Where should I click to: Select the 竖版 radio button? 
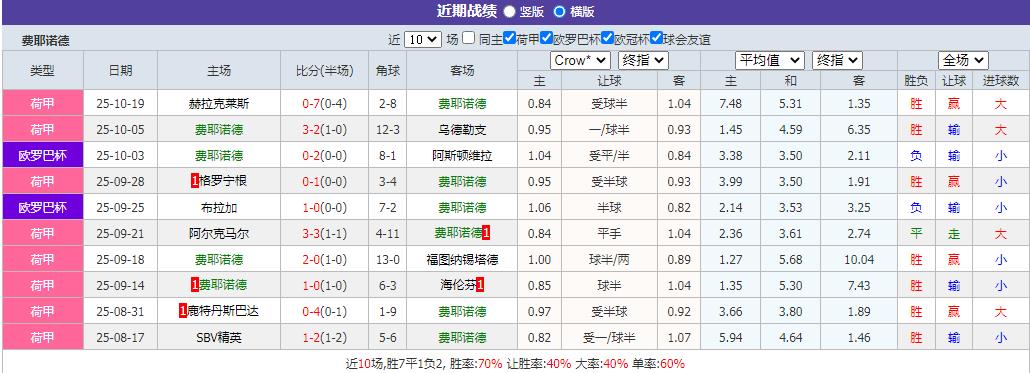coord(509,11)
